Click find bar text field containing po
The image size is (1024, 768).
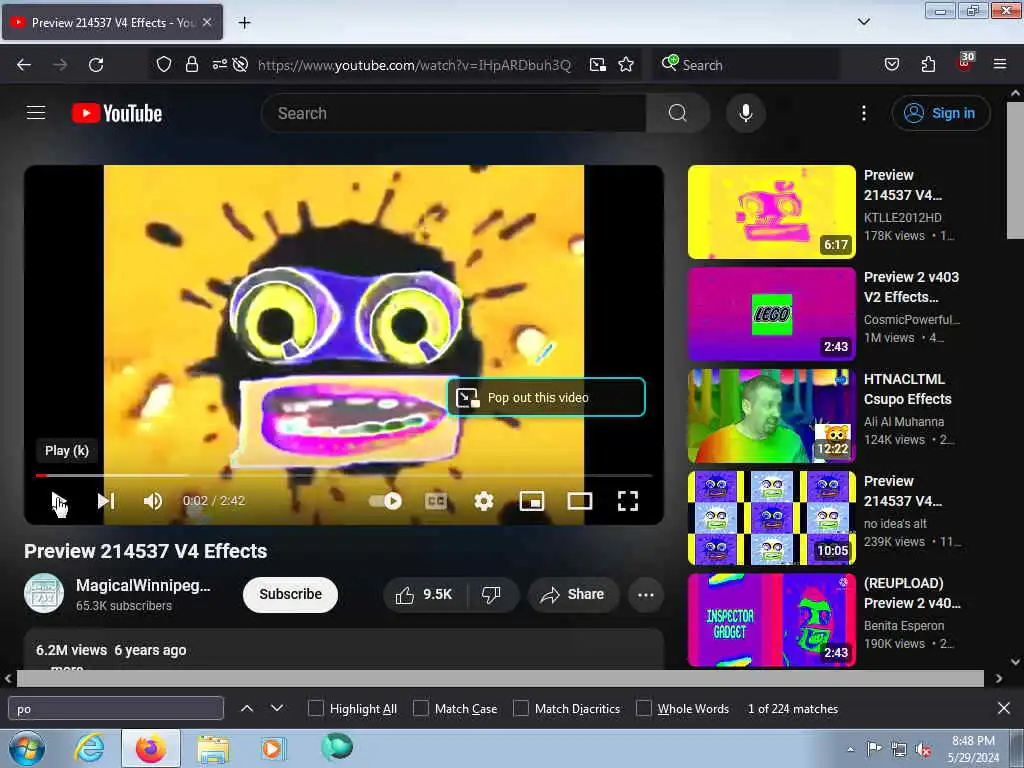click(x=116, y=709)
